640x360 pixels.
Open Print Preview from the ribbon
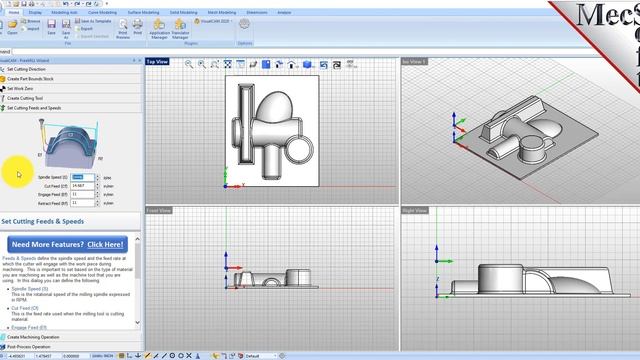pos(123,29)
